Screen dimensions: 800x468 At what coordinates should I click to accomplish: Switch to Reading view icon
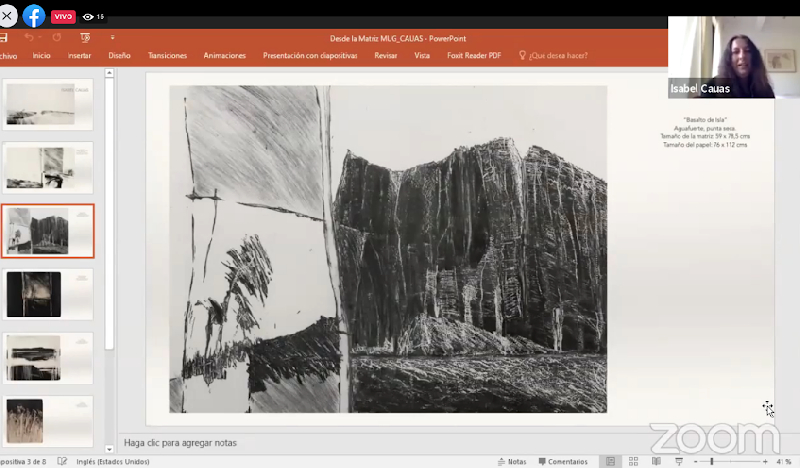[656, 461]
